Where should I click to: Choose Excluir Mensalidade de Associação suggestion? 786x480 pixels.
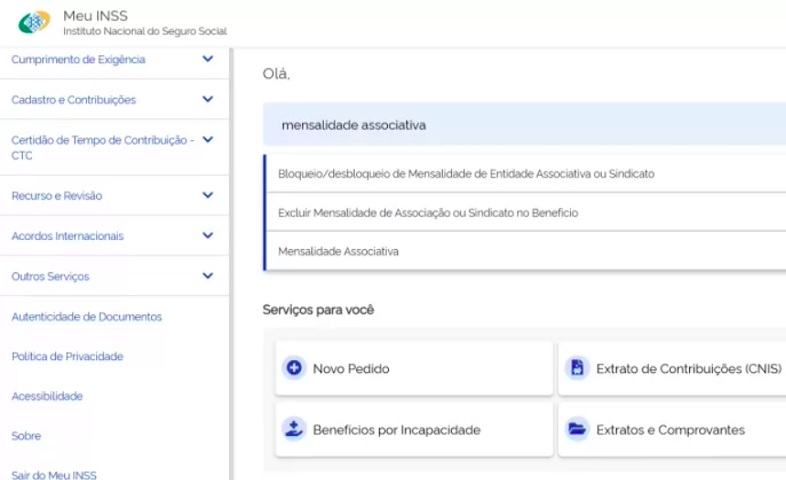click(x=428, y=213)
